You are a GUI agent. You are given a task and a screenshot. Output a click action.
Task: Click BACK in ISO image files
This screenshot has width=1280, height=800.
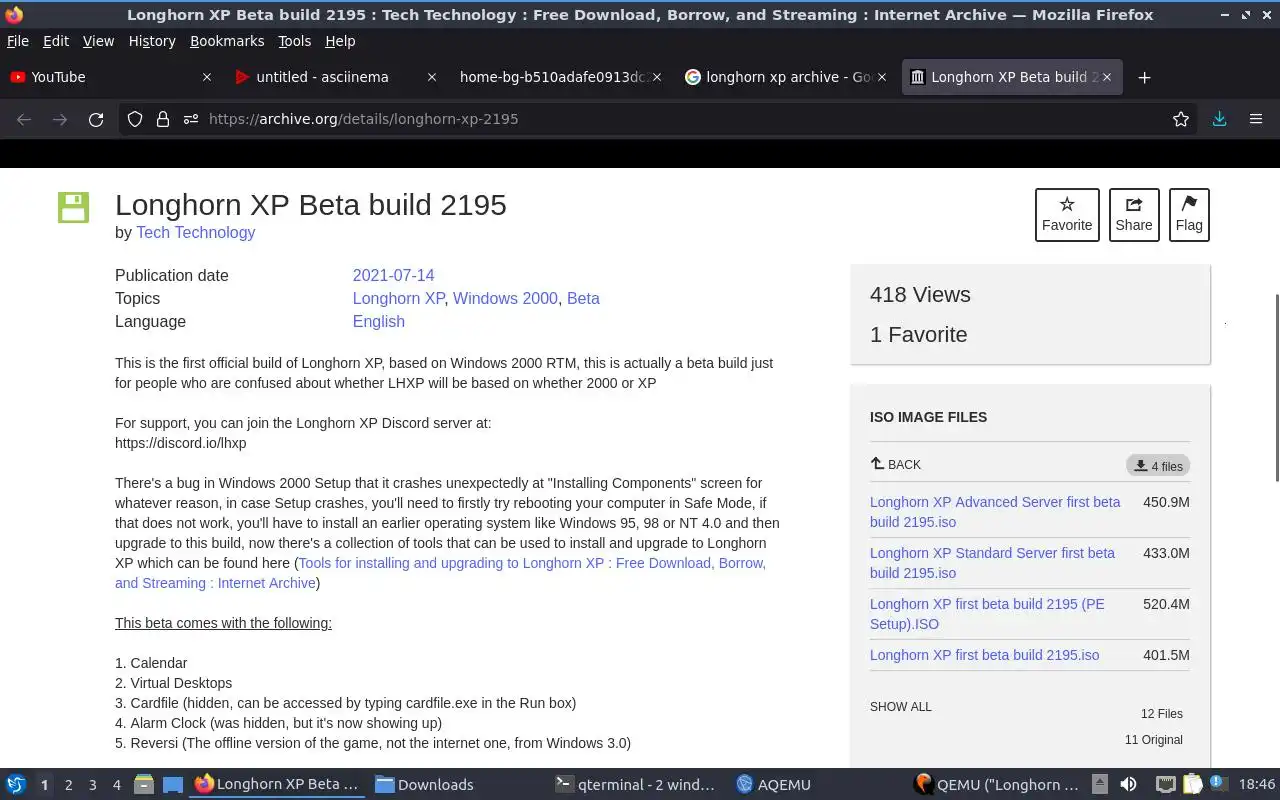[x=896, y=464]
